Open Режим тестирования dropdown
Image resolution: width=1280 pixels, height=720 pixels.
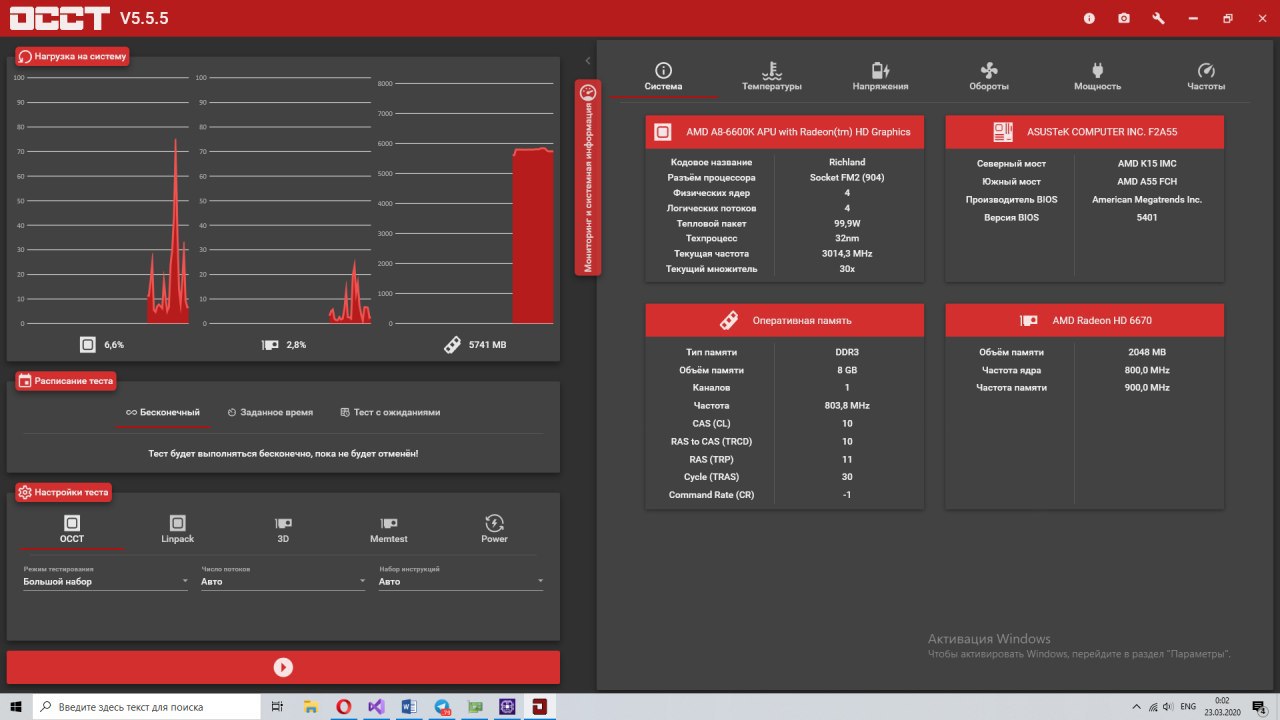(x=106, y=581)
